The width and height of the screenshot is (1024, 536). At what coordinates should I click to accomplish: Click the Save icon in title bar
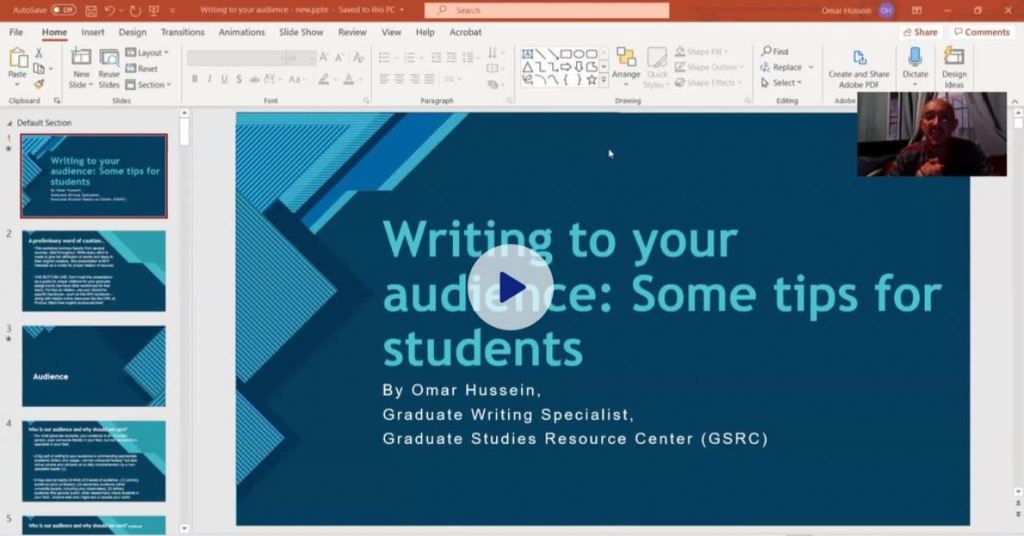coord(90,10)
